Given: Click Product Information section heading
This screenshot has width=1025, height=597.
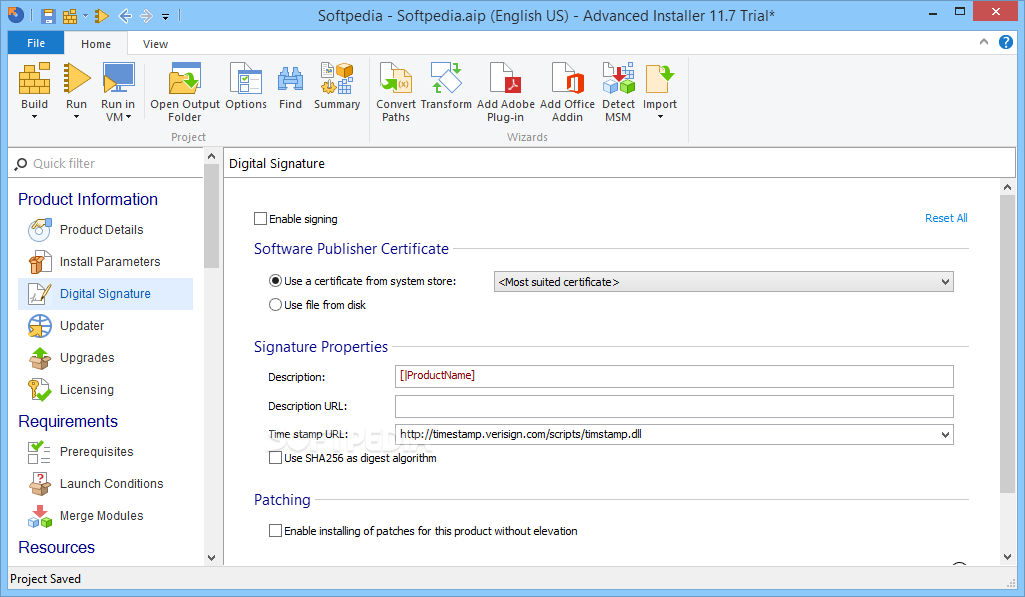Looking at the screenshot, I should [x=88, y=199].
